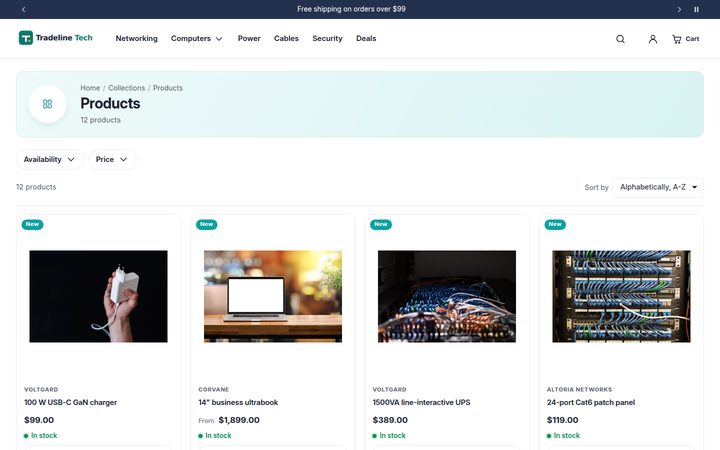Expand the Computers dropdown menu
The image size is (720, 450).
pos(197,39)
